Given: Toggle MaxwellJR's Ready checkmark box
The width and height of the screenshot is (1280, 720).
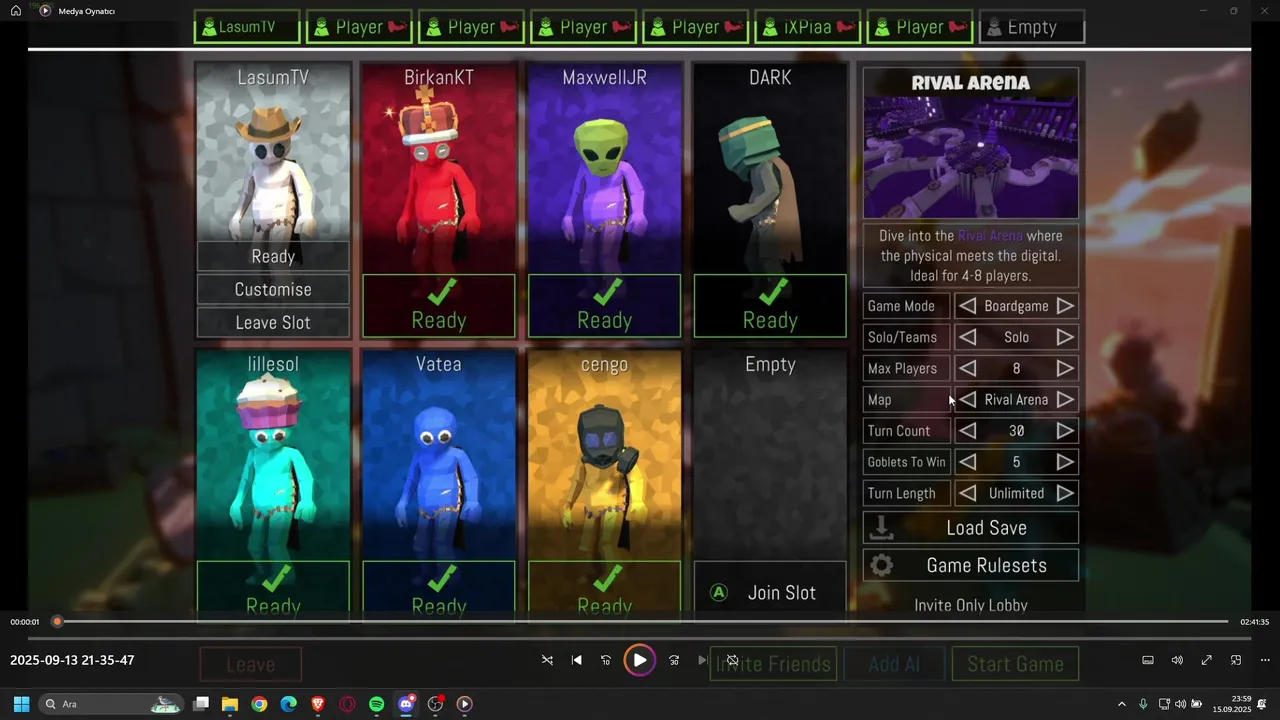Looking at the screenshot, I should click(604, 306).
